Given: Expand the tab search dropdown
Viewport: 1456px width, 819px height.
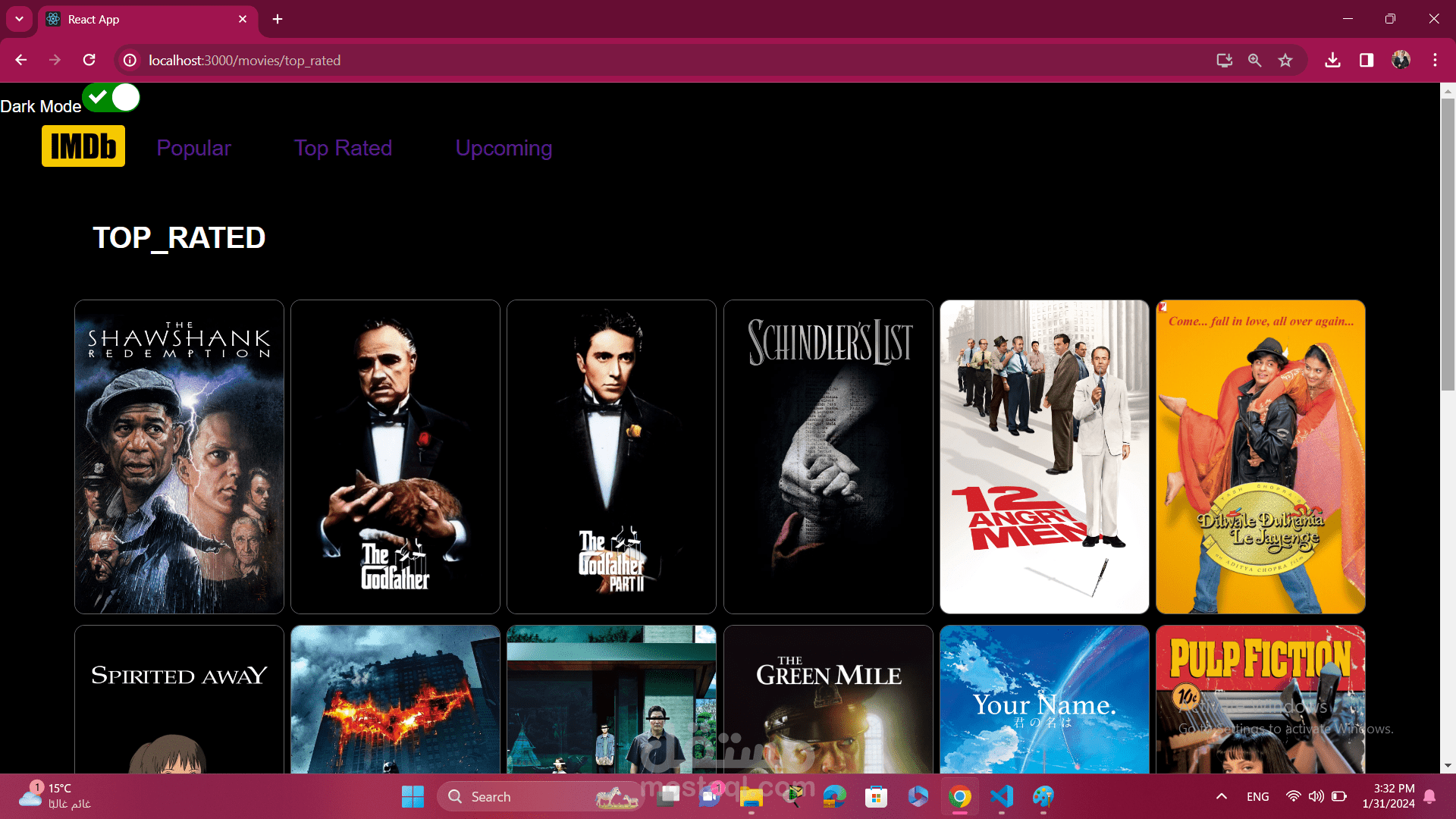Looking at the screenshot, I should [x=19, y=19].
